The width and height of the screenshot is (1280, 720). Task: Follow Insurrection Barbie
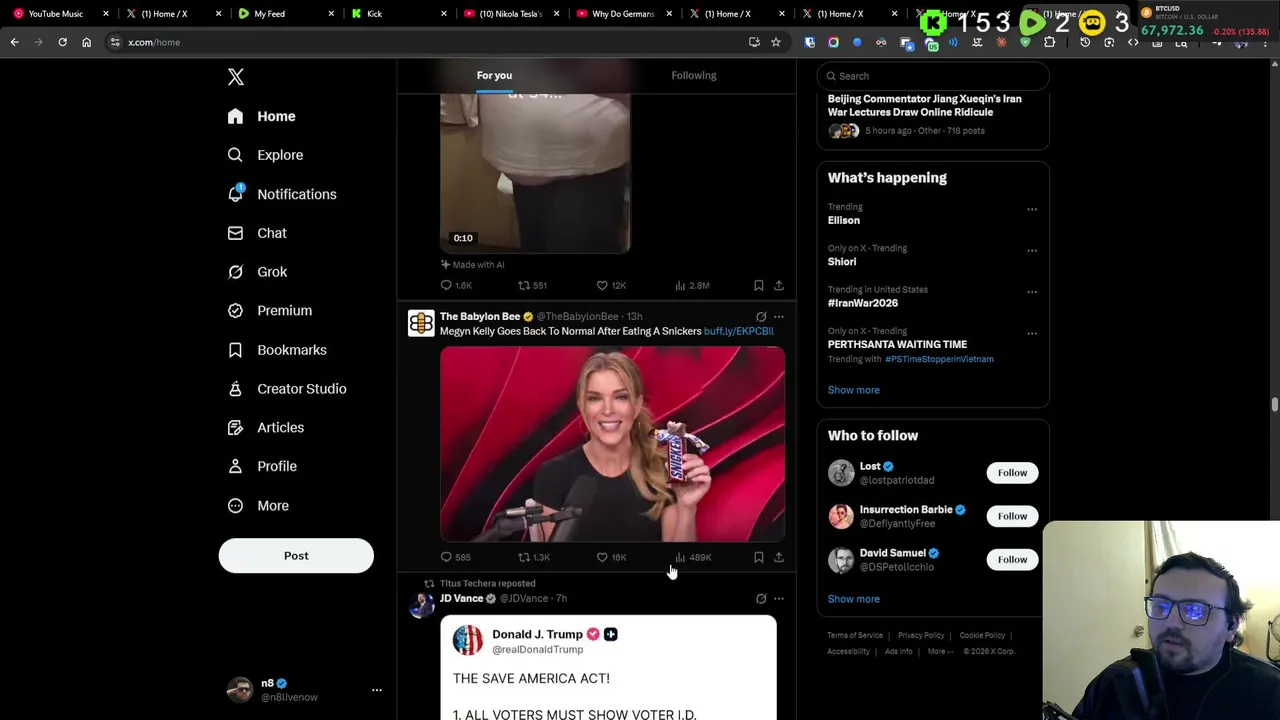point(1012,516)
